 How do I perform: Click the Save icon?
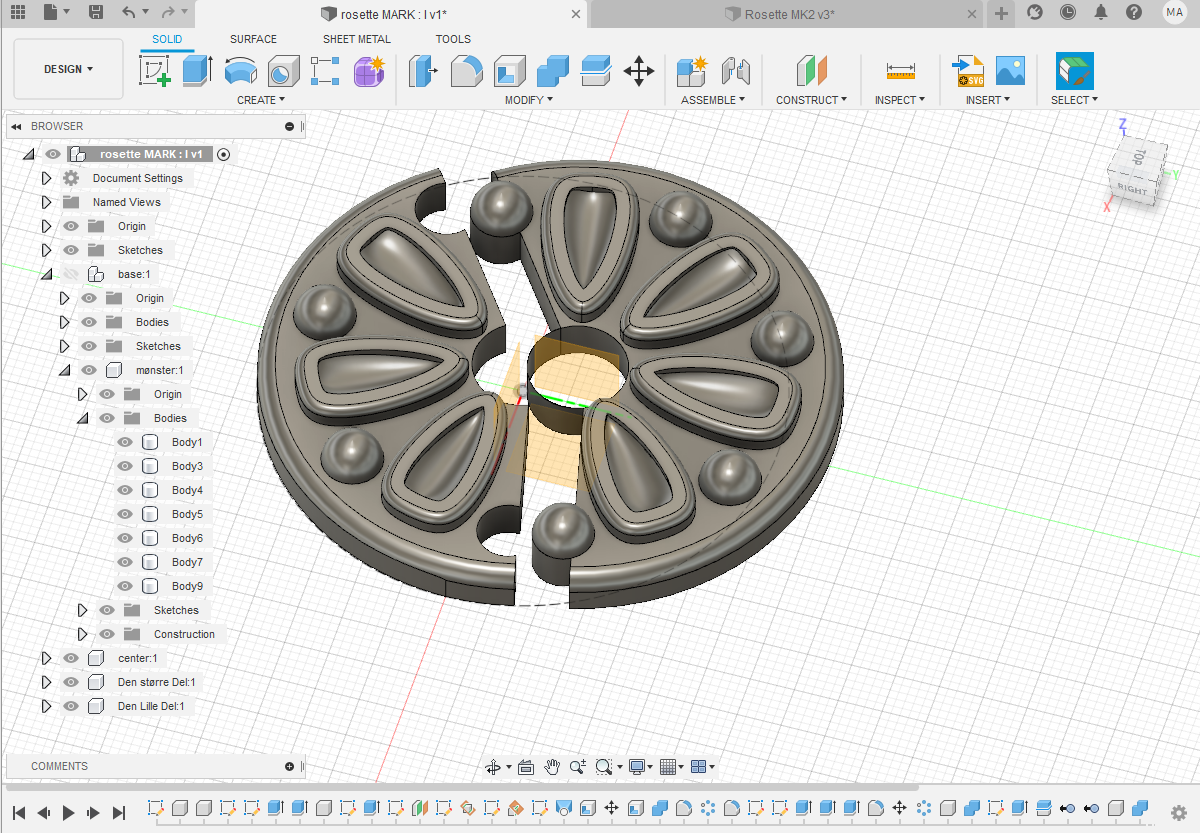click(x=95, y=12)
